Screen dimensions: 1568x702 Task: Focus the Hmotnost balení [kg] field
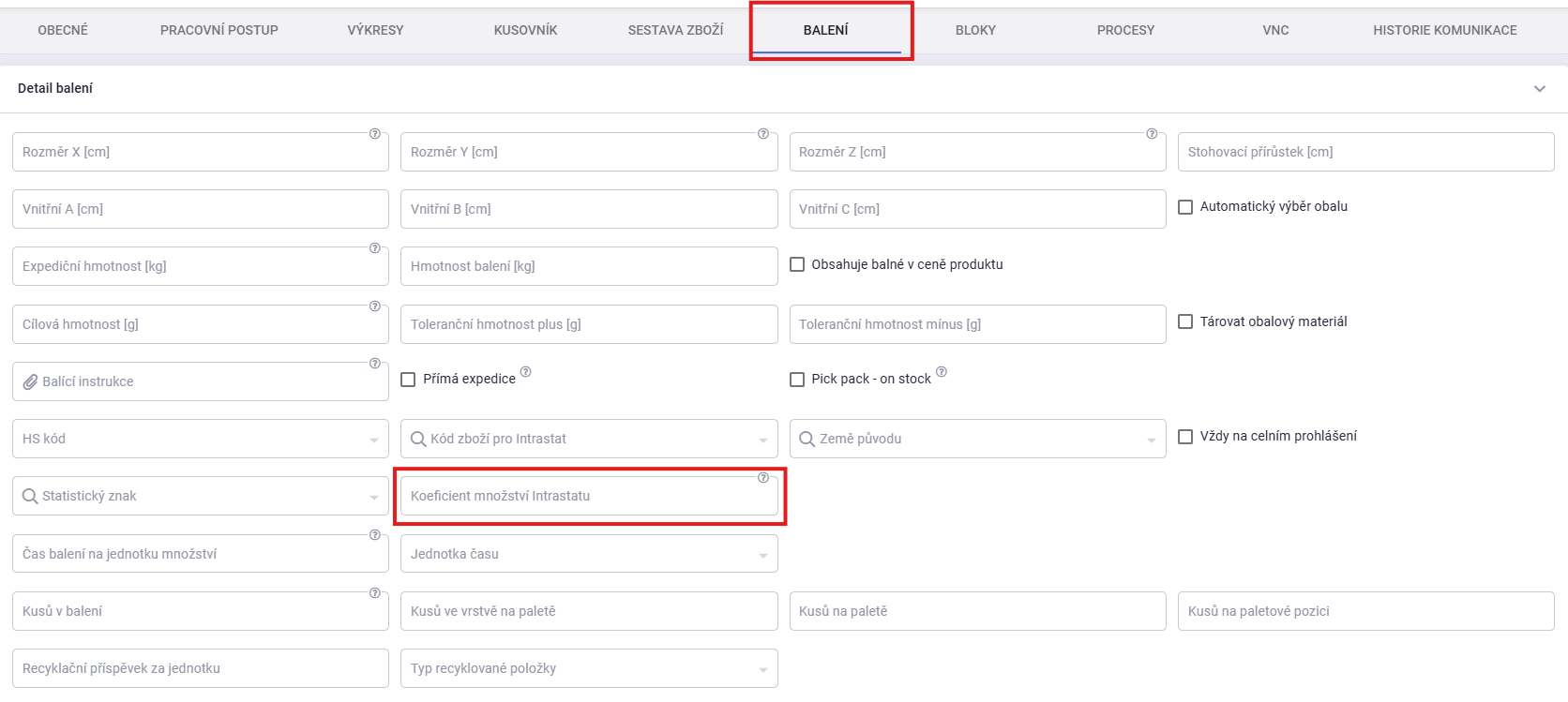coord(589,266)
